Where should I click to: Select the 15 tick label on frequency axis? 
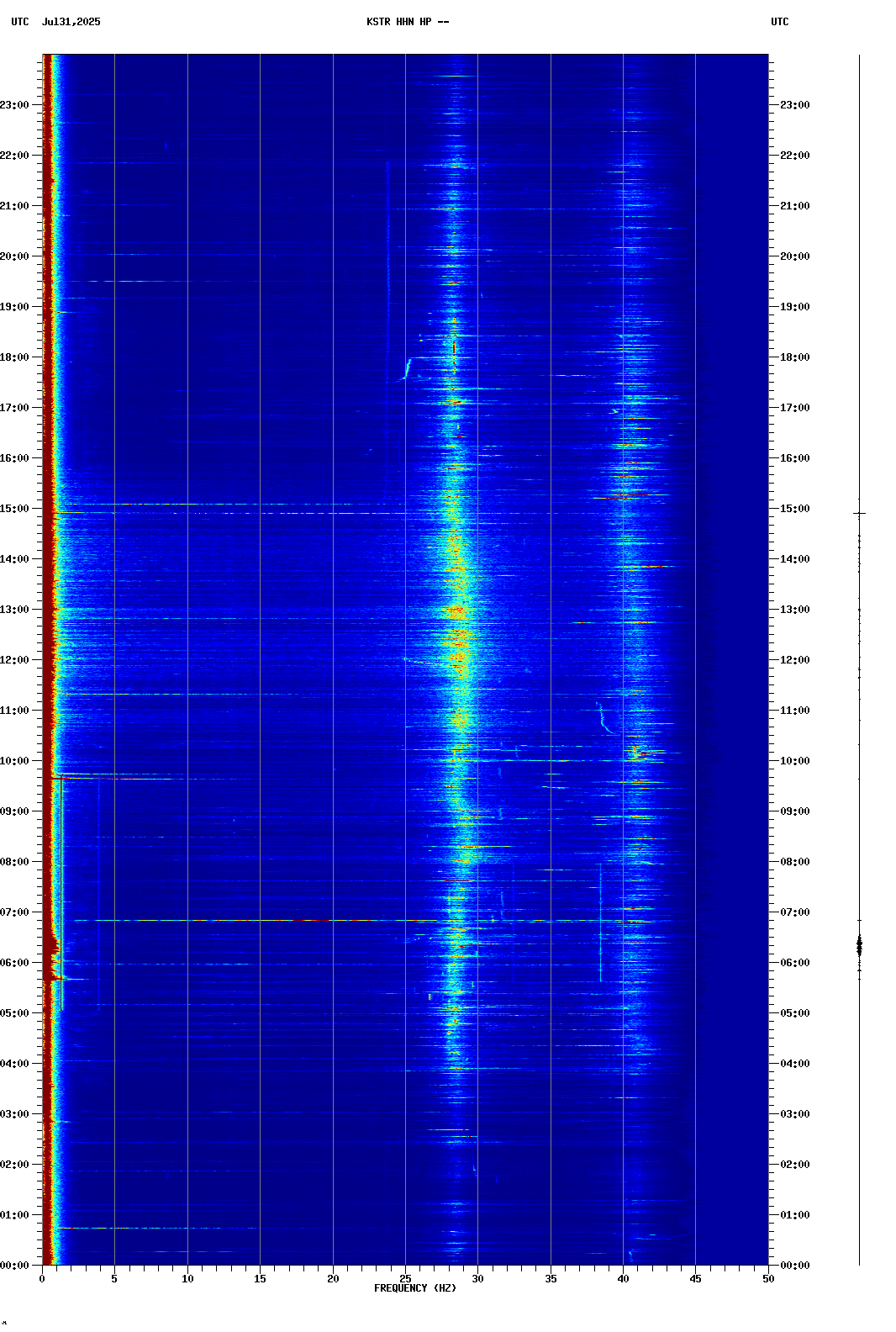[260, 1279]
